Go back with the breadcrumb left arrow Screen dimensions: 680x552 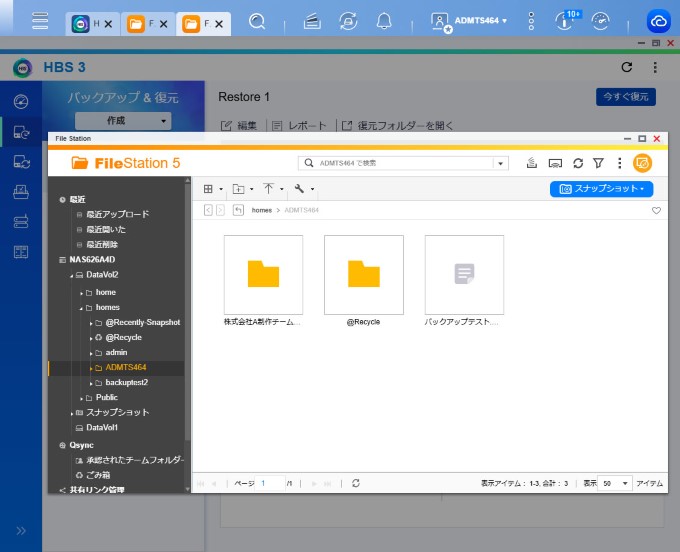click(208, 210)
